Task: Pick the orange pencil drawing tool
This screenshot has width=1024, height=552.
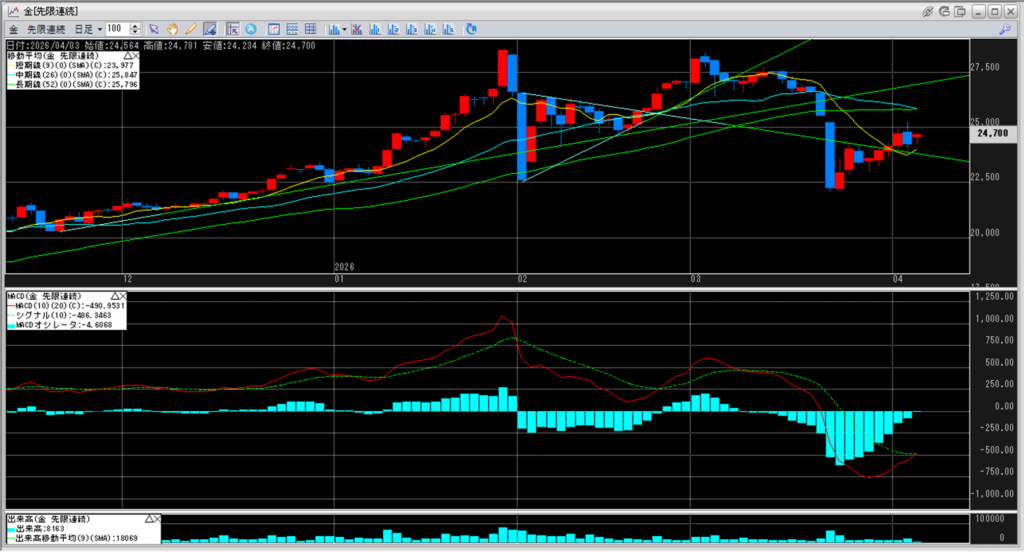Action: [x=190, y=29]
